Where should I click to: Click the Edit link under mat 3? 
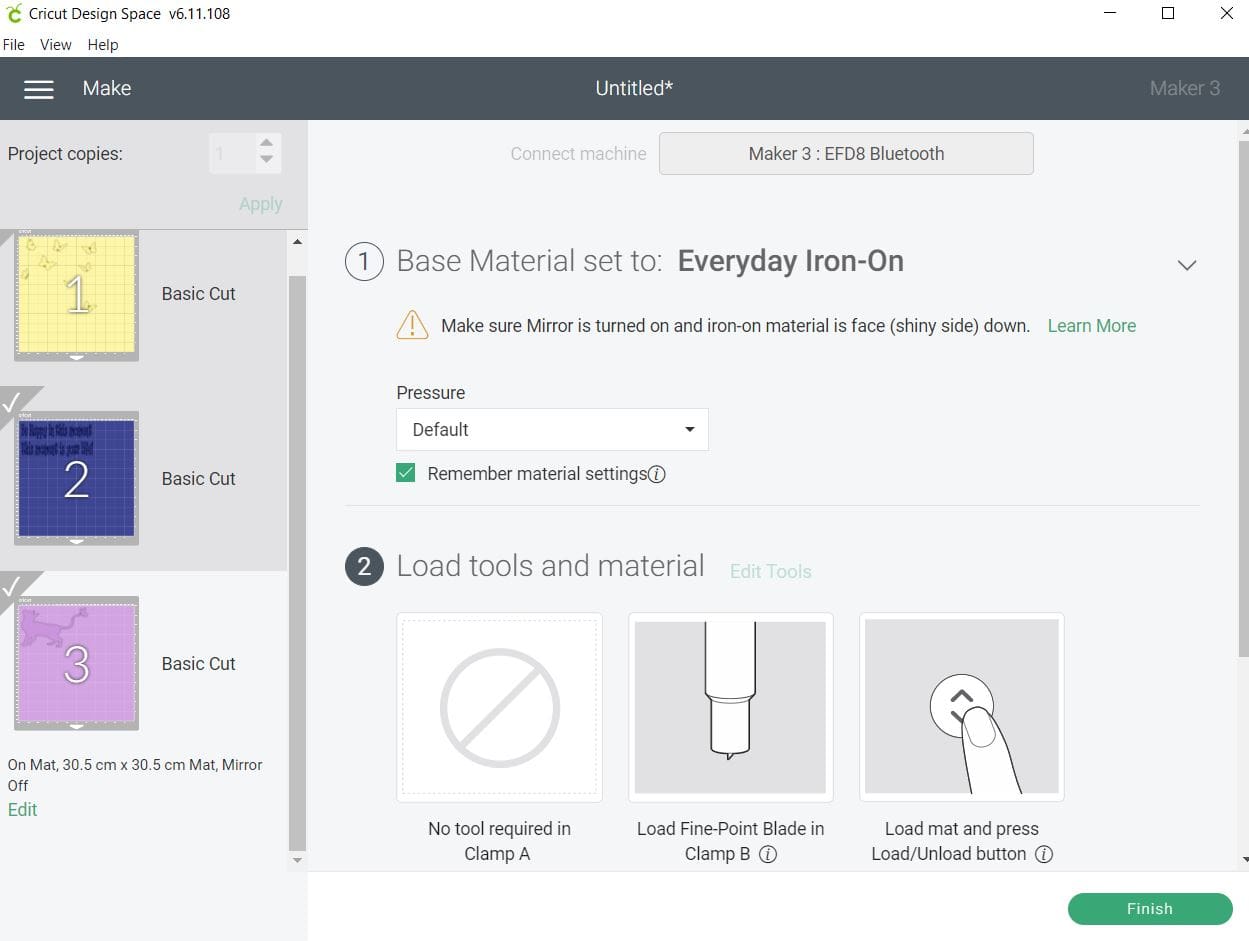click(22, 810)
